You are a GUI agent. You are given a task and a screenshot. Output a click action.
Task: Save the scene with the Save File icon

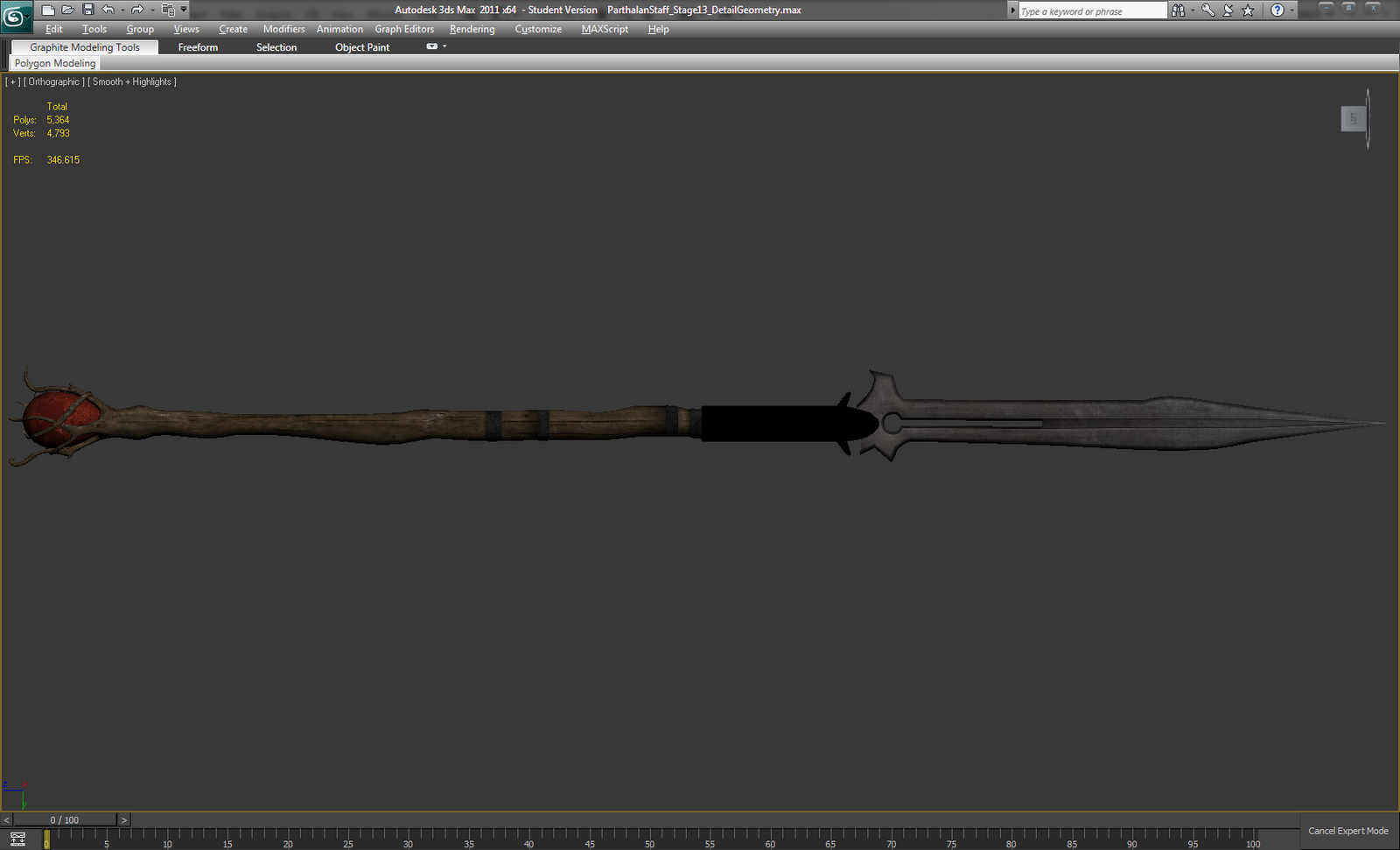(87, 10)
